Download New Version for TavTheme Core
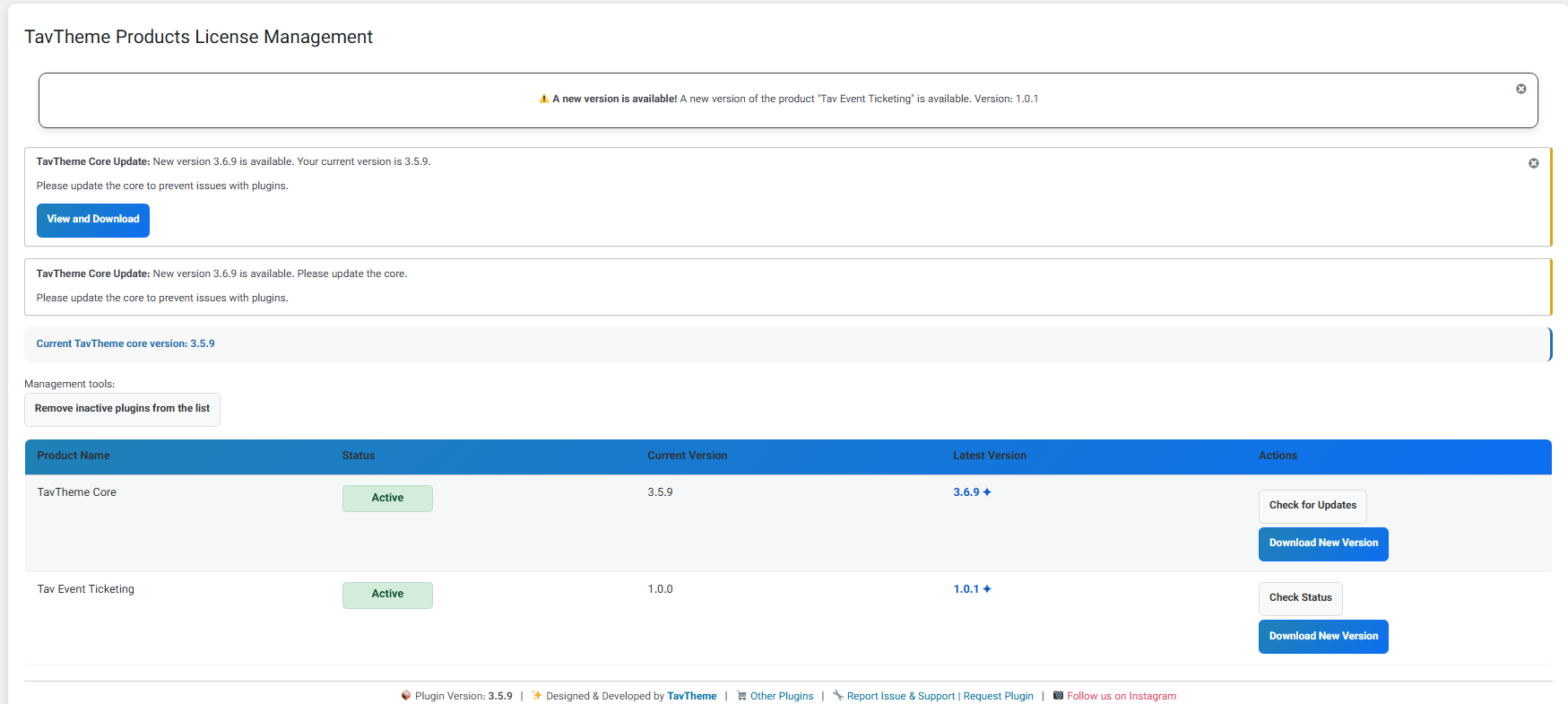Image resolution: width=1568 pixels, height=704 pixels. [x=1323, y=543]
